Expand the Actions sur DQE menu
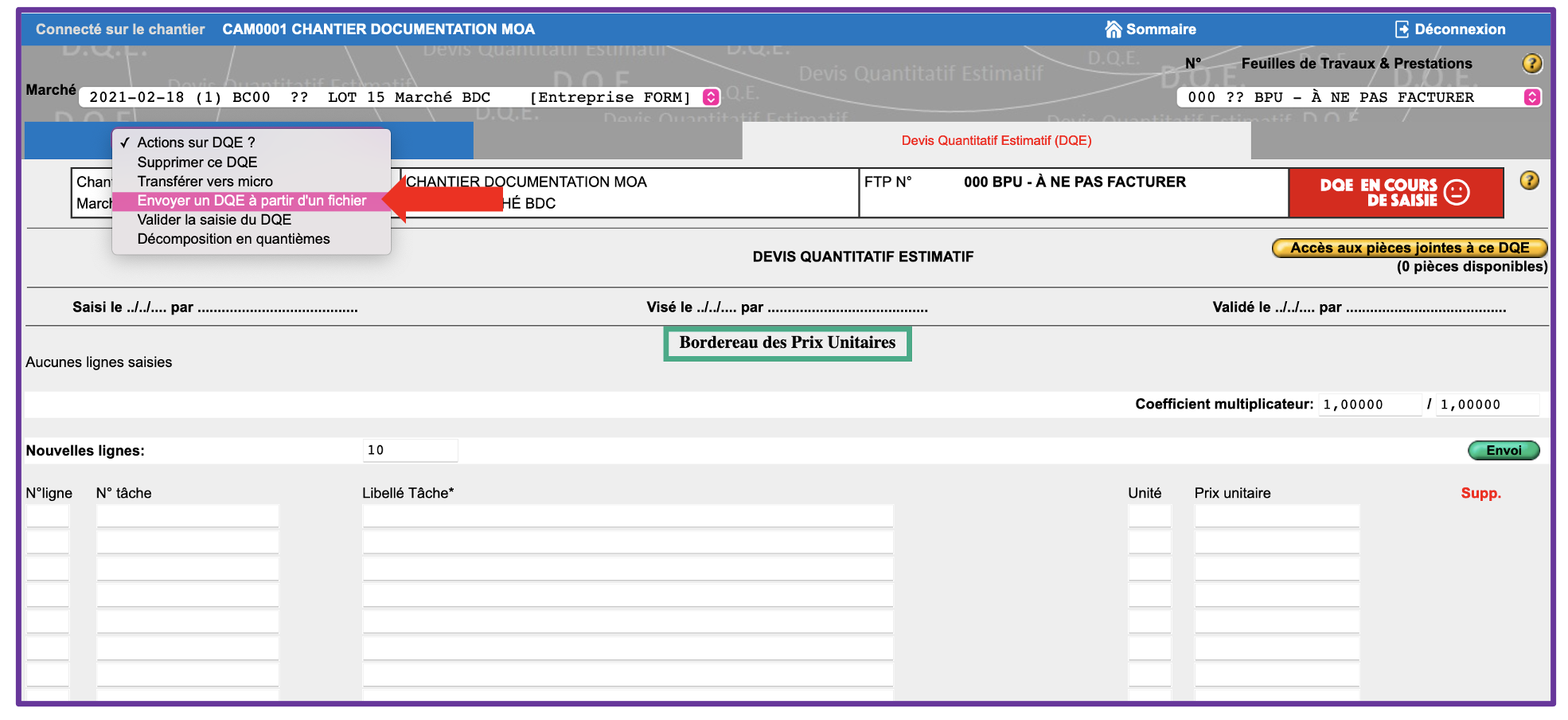1568x720 pixels. pos(195,142)
